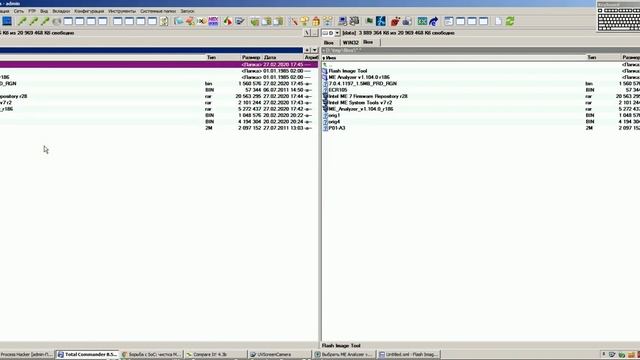Viewport: 640px width, 360px height.
Task: Click the computer monitor toolbar icon
Action: click(x=342, y=21)
